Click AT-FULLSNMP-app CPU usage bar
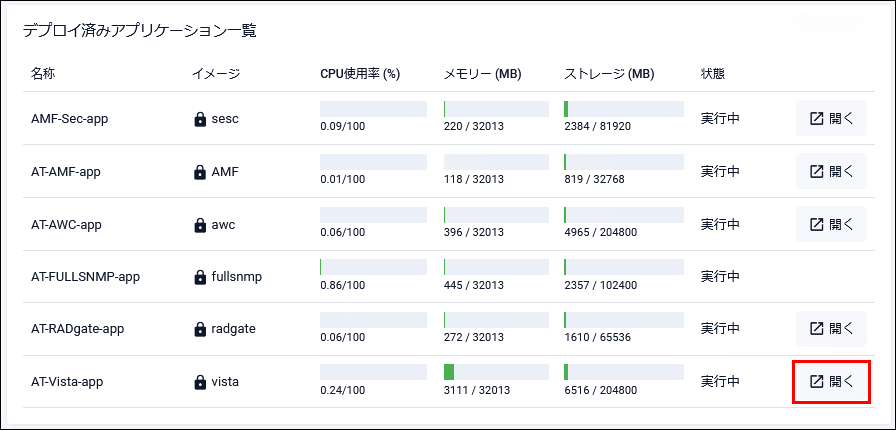 pos(373,267)
